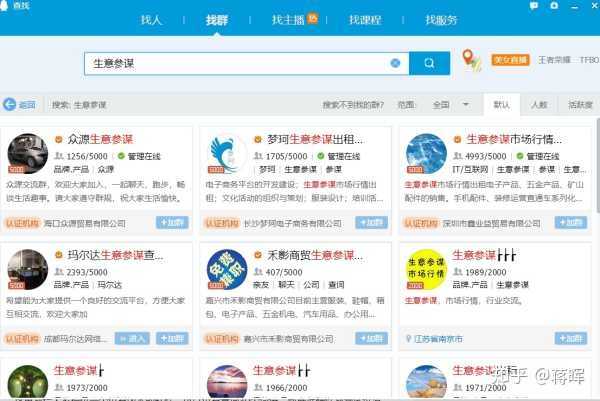
Task: Click 江苏省南京市 location text
Action: (439, 339)
